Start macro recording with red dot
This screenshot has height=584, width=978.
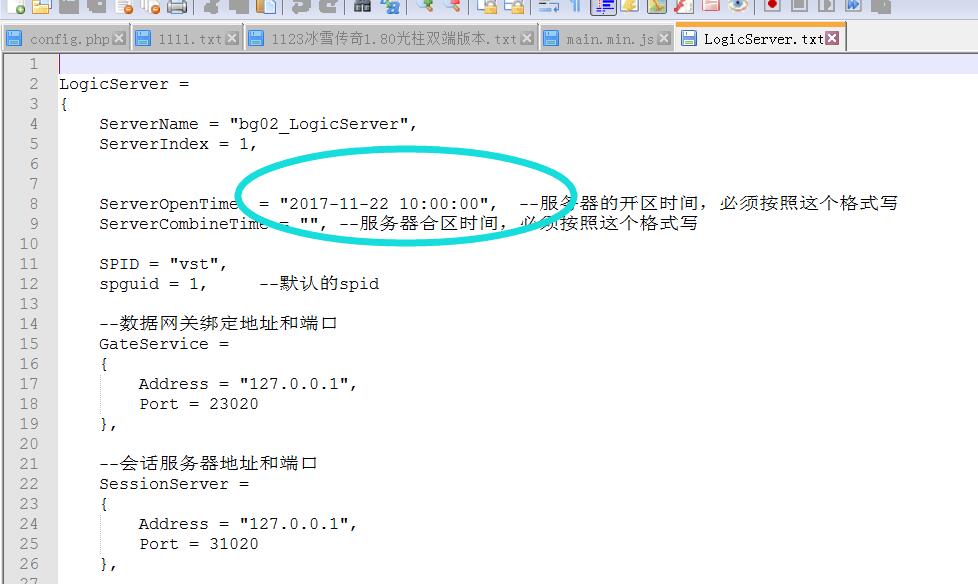pyautogui.click(x=772, y=5)
